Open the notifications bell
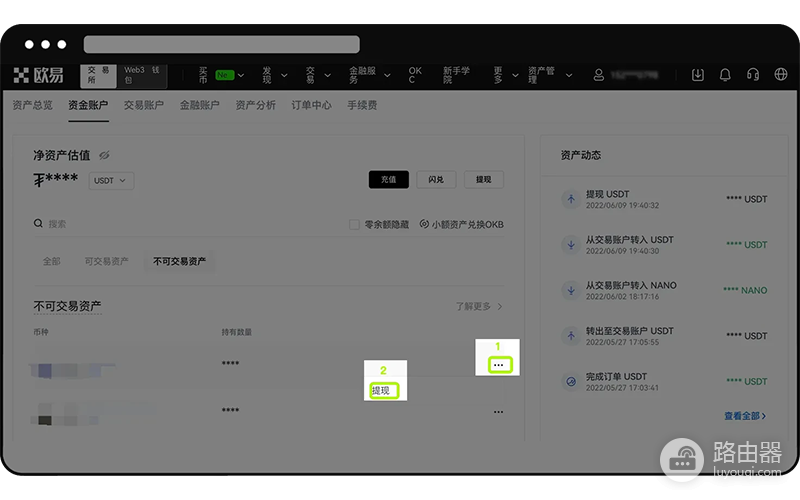800x500 pixels. (725, 75)
